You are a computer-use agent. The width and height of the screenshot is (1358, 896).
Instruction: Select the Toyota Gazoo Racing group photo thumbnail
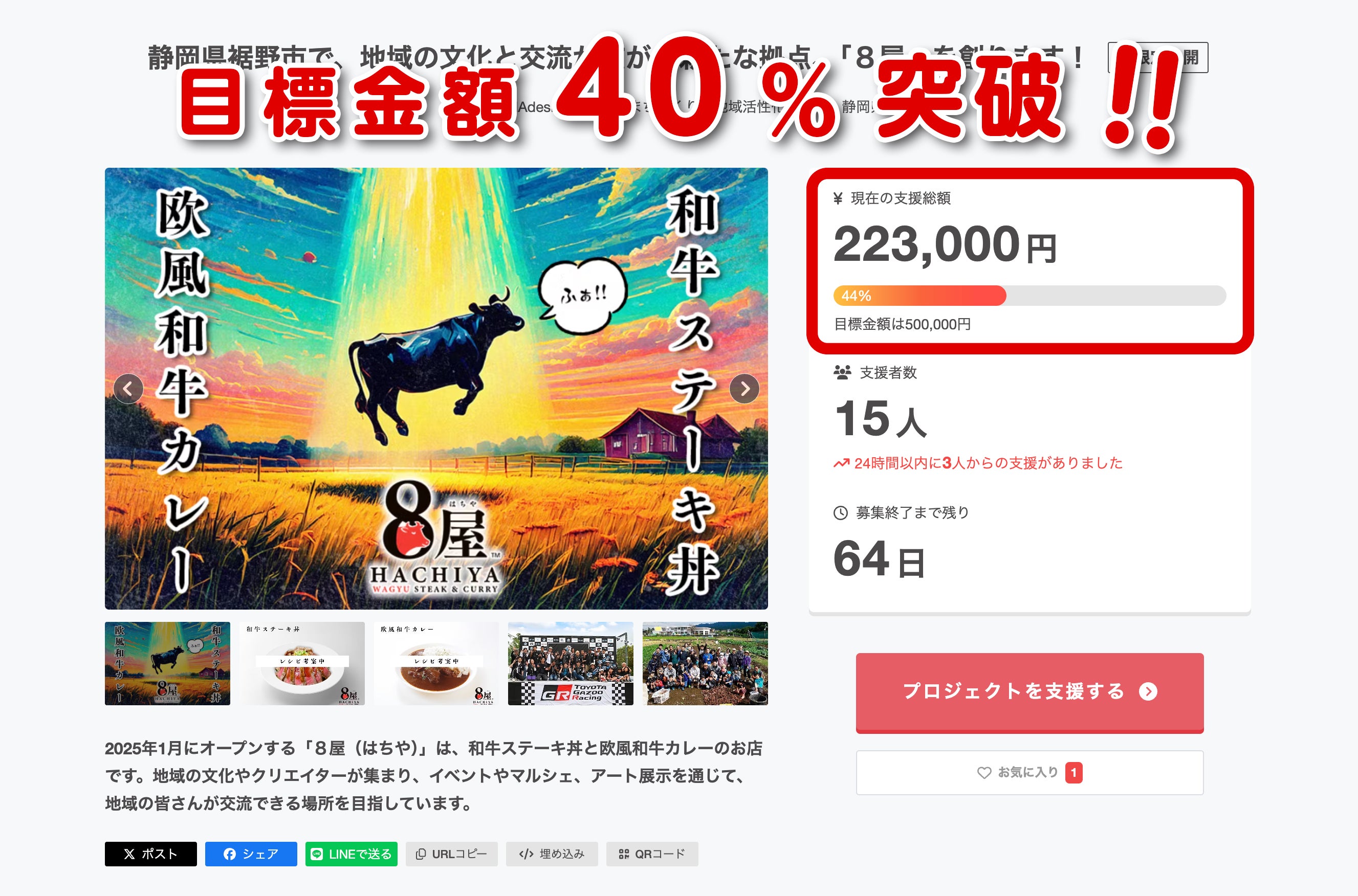(571, 663)
